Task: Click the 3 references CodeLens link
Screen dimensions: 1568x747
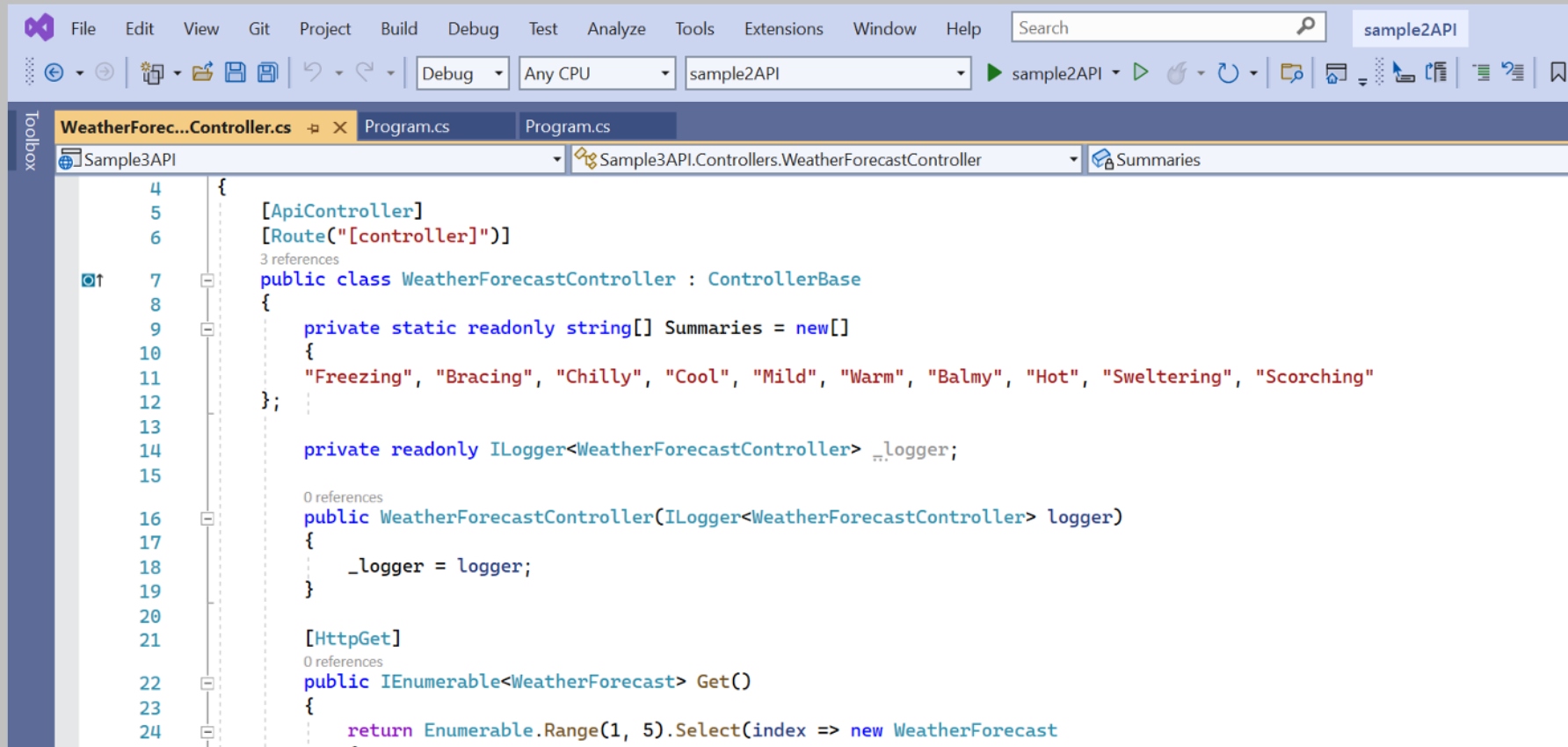Action: [299, 259]
